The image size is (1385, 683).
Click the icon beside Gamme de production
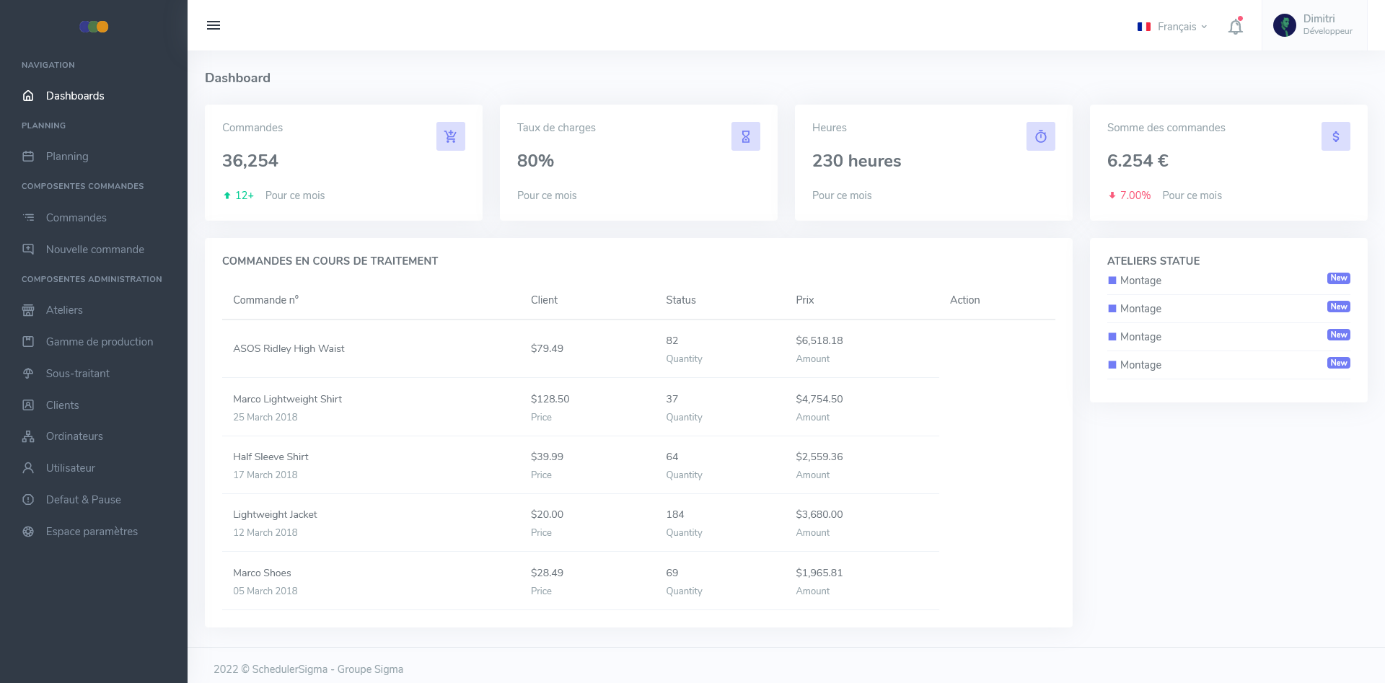pos(28,342)
